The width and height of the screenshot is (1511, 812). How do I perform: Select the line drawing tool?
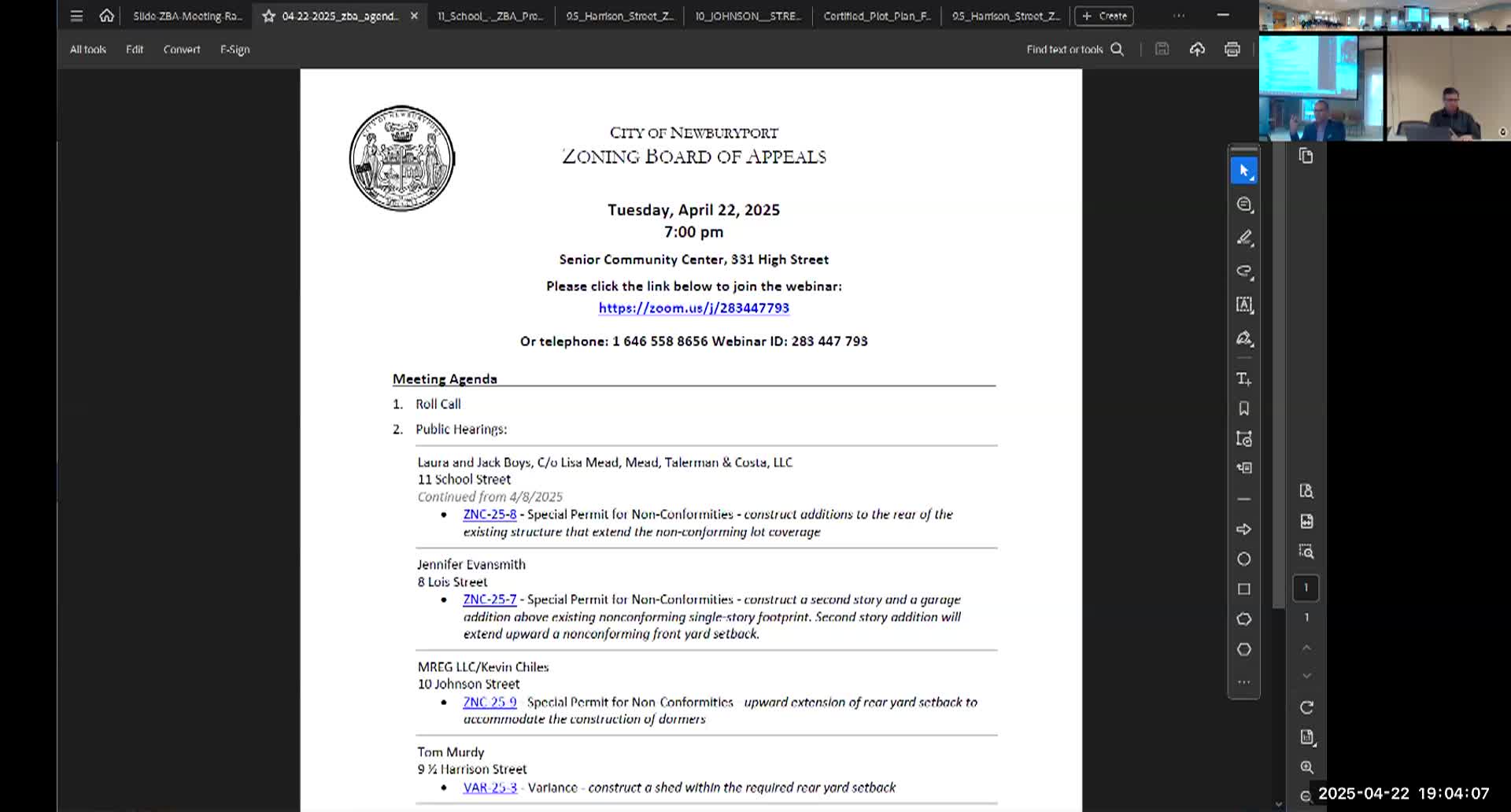point(1243,499)
